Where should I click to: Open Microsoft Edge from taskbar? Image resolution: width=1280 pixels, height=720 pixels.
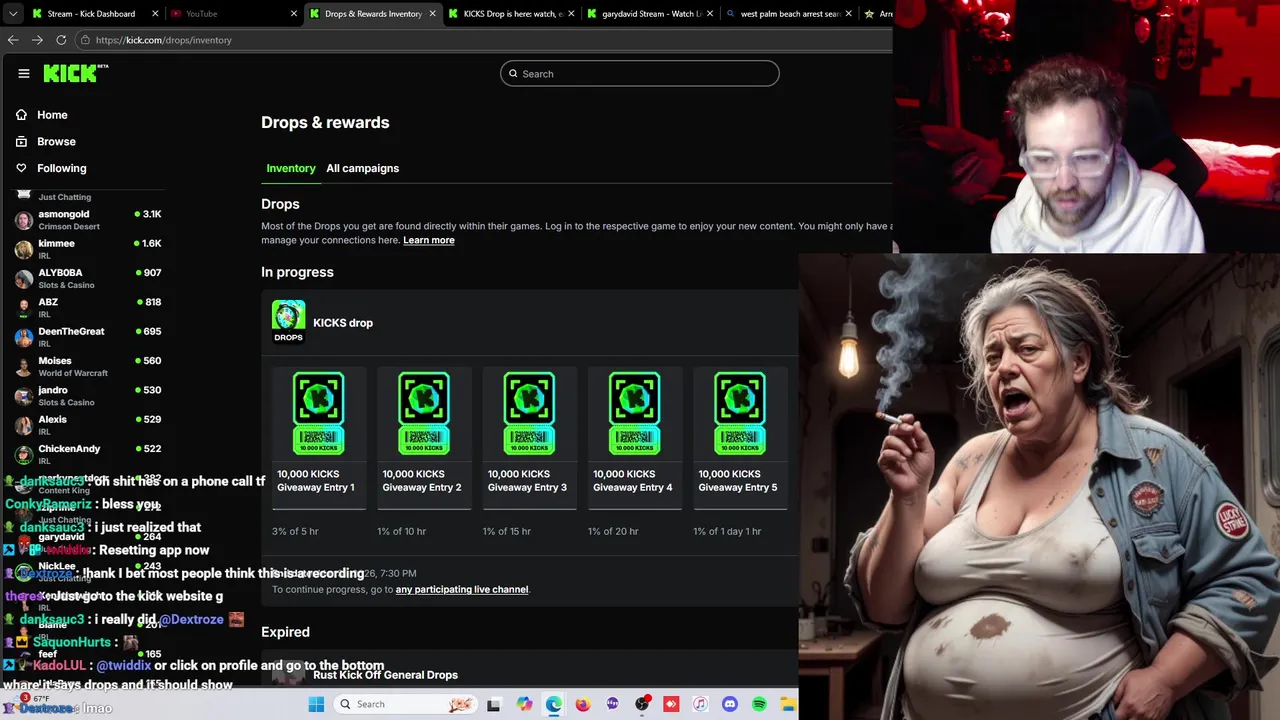coord(553,704)
